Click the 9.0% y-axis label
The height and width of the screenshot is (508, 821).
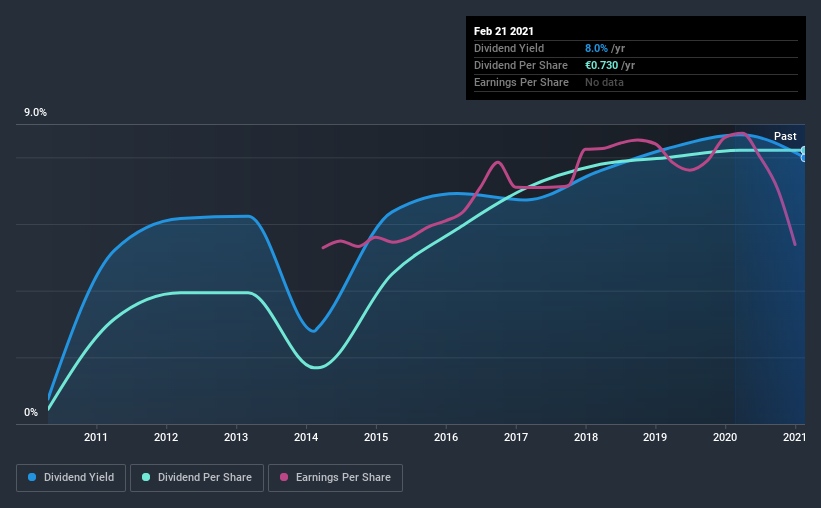[35, 113]
